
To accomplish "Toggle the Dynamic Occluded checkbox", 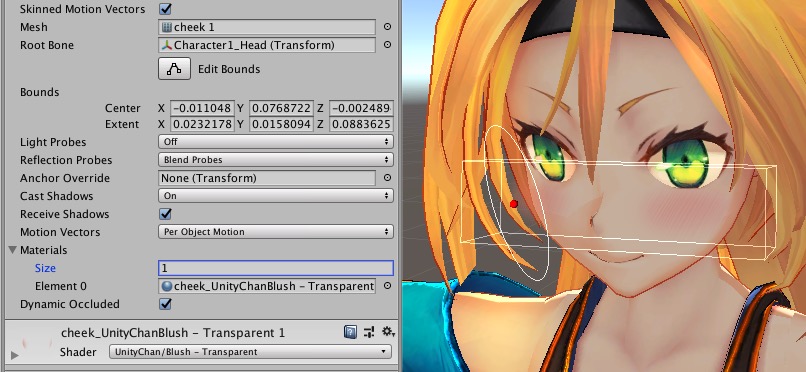I will click(166, 304).
